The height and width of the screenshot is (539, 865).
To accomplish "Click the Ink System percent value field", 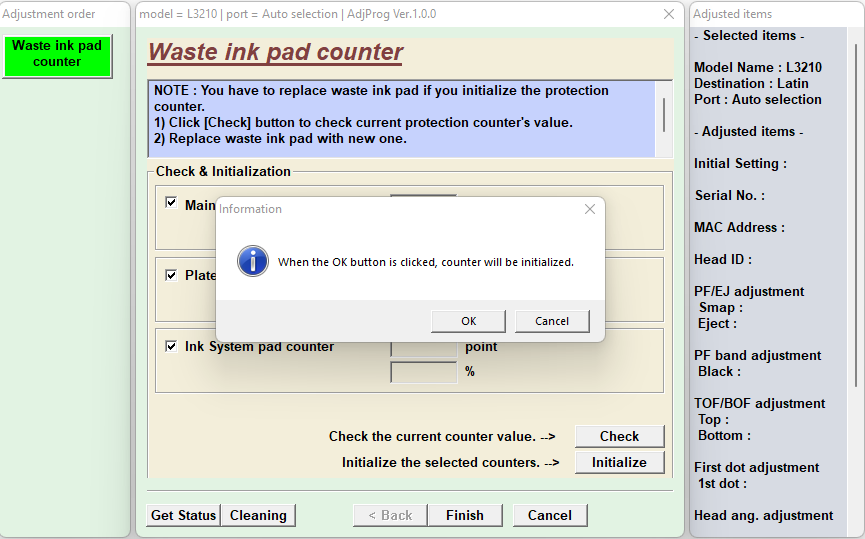I will point(423,372).
